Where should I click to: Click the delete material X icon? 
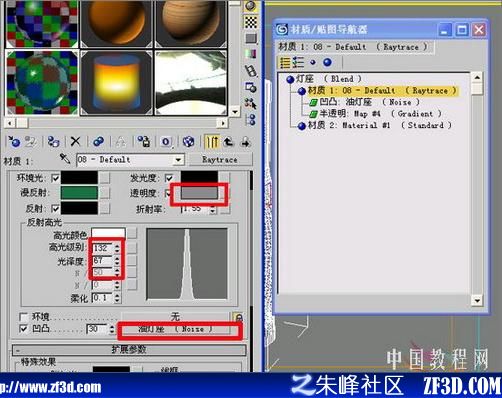76,142
